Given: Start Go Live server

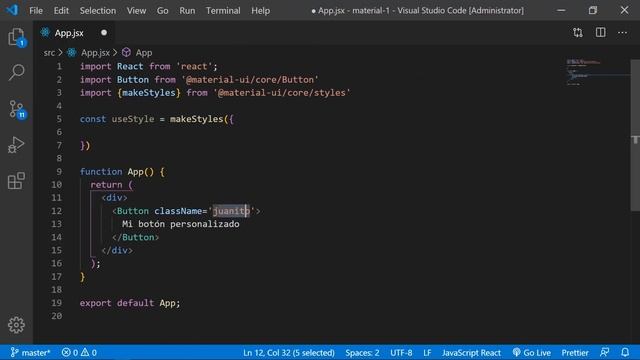Looking at the screenshot, I should pyautogui.click(x=531, y=352).
